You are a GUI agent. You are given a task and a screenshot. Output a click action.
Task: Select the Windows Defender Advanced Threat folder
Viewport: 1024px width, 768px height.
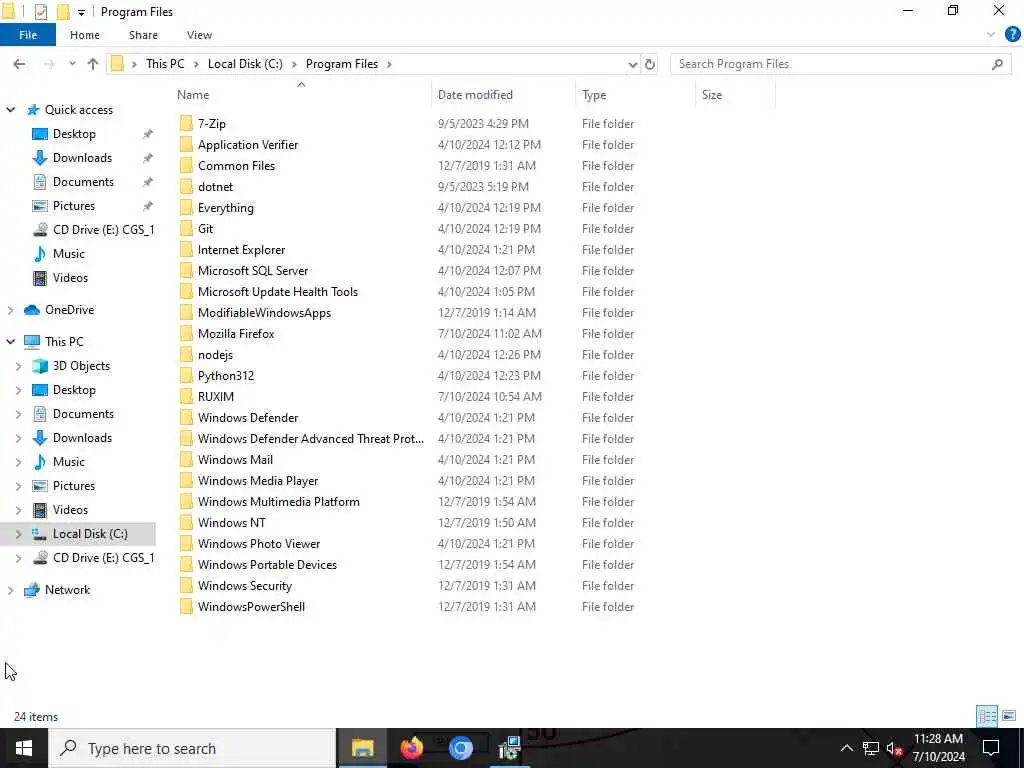(311, 439)
